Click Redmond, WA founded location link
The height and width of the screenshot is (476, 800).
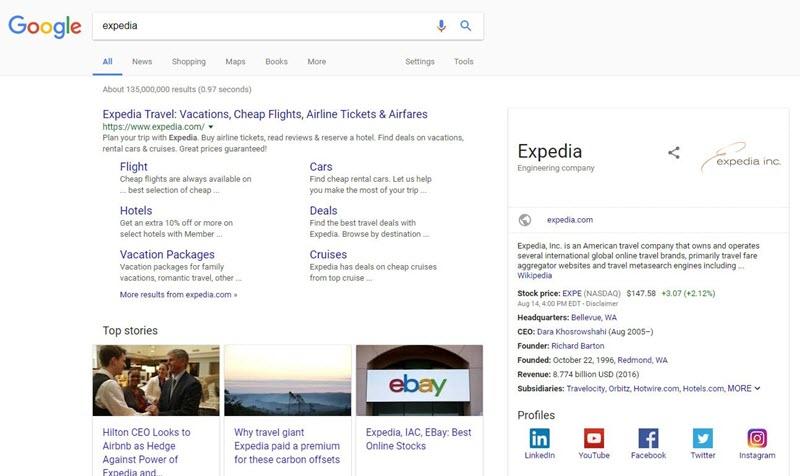(642, 360)
